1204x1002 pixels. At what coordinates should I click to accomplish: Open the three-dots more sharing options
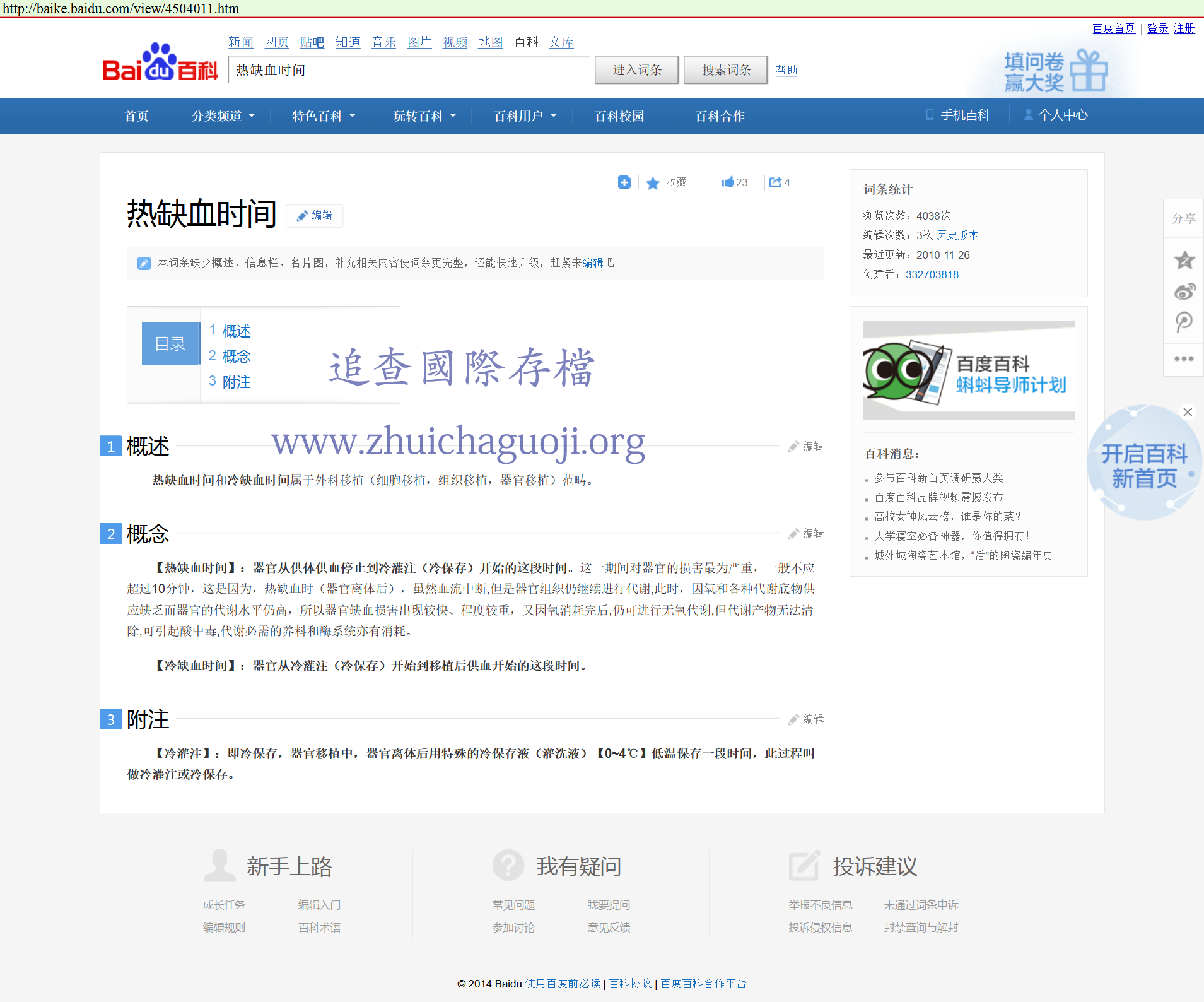pyautogui.click(x=1183, y=358)
